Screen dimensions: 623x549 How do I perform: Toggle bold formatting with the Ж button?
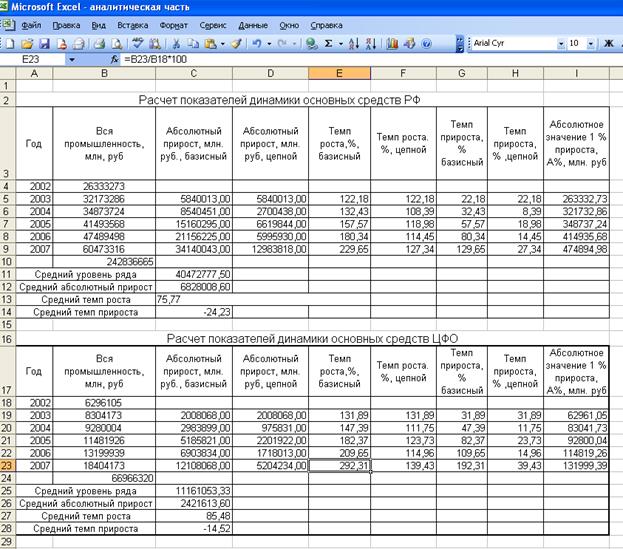coord(608,44)
